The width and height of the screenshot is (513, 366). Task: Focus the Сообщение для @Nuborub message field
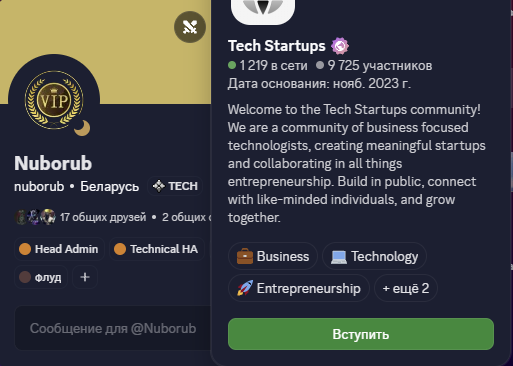click(x=113, y=328)
